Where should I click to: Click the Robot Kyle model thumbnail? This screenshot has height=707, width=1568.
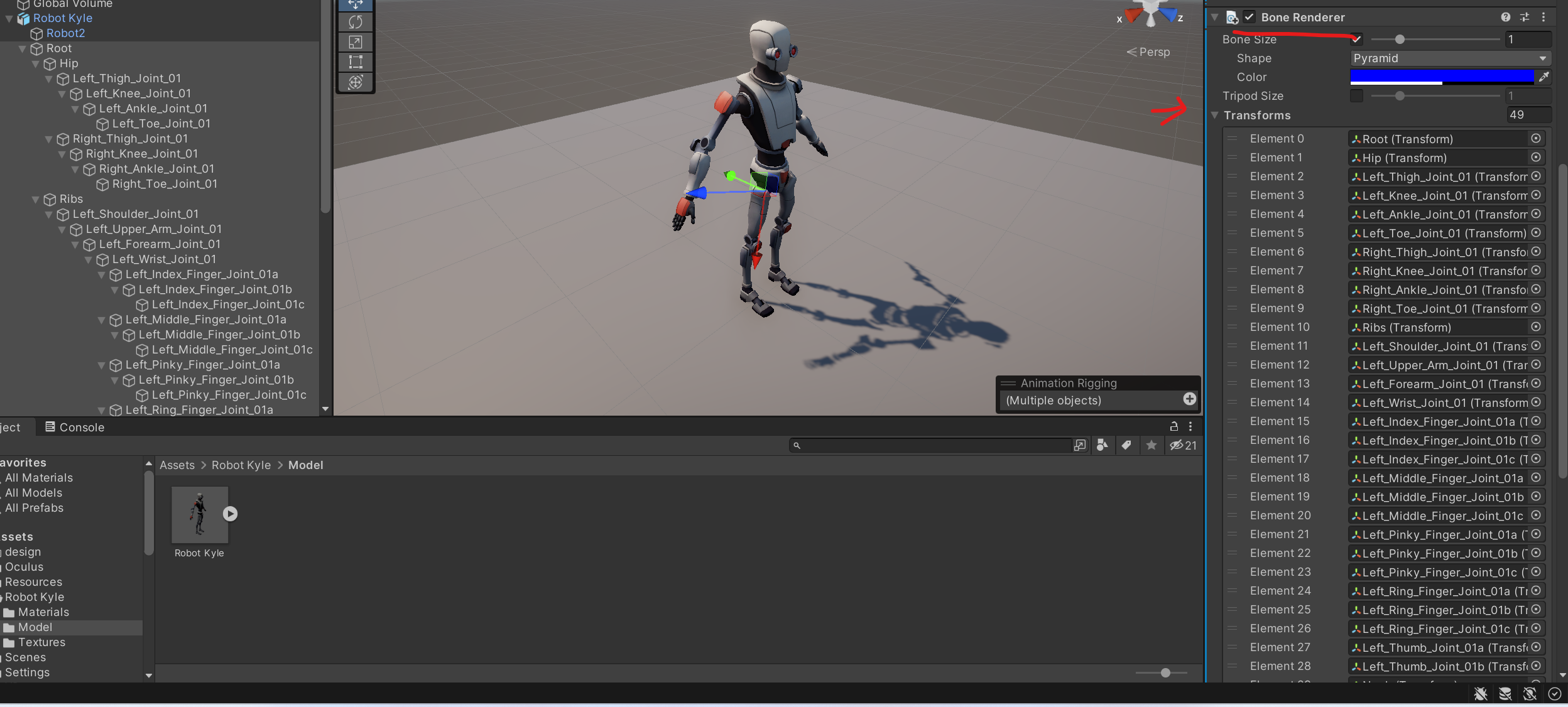[x=200, y=515]
